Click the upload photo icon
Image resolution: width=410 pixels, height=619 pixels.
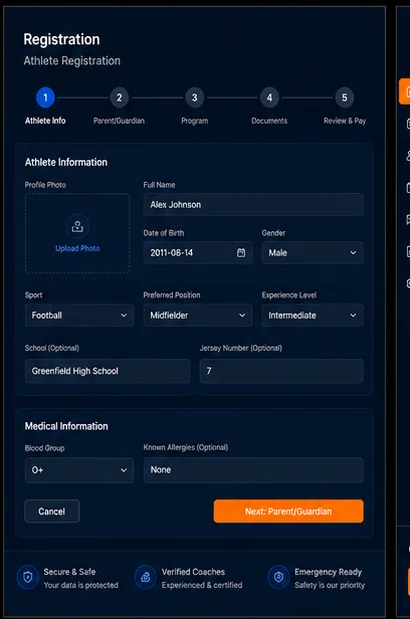[77, 226]
